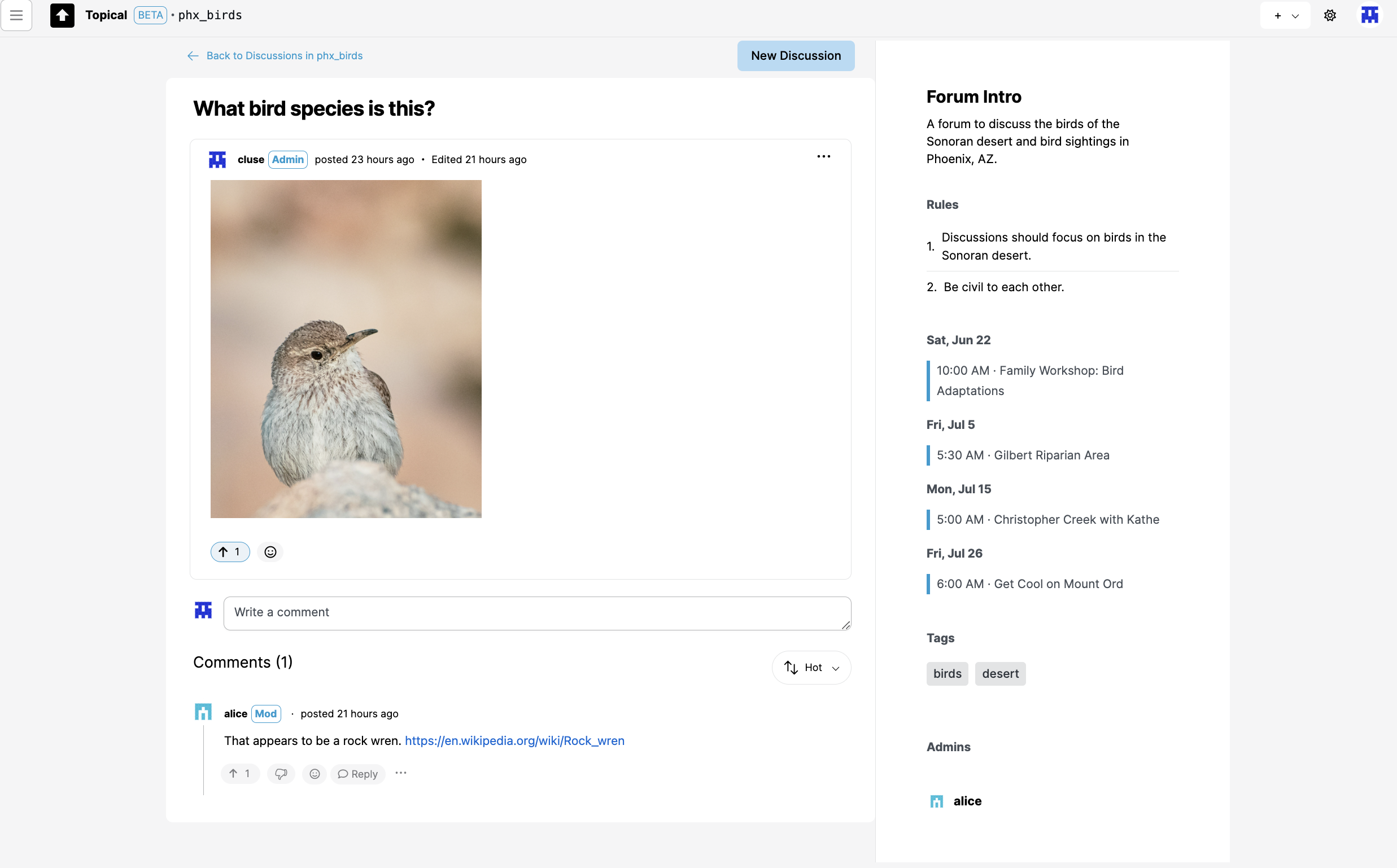Click the Topical home logo icon

(62, 15)
